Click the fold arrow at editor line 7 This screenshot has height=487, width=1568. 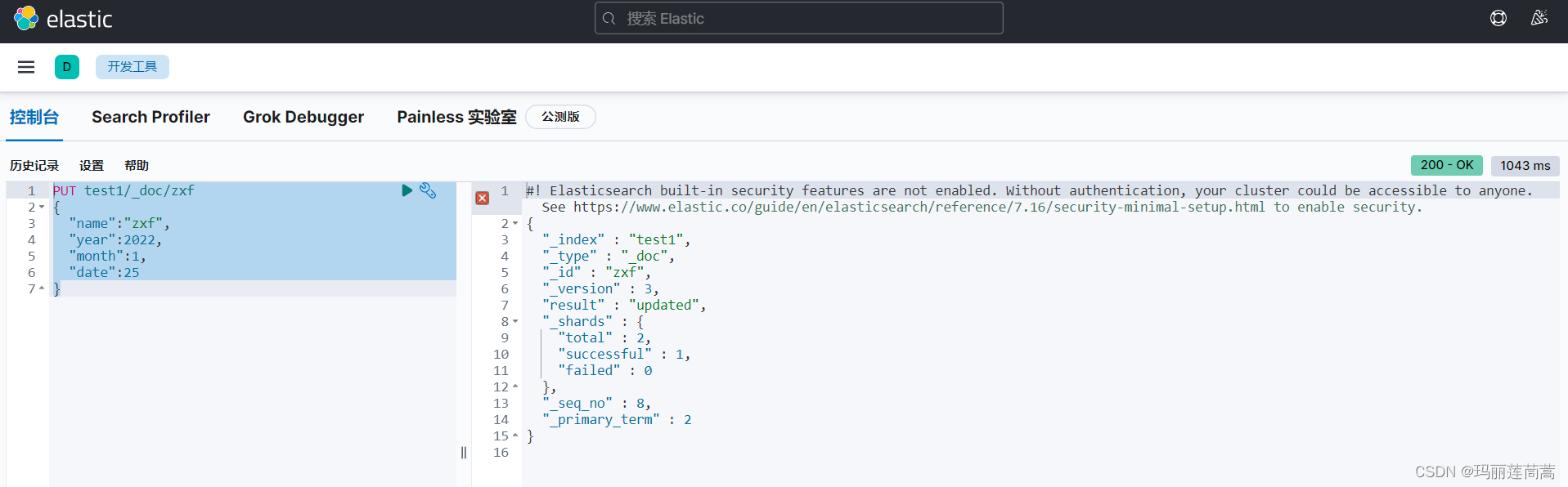42,288
